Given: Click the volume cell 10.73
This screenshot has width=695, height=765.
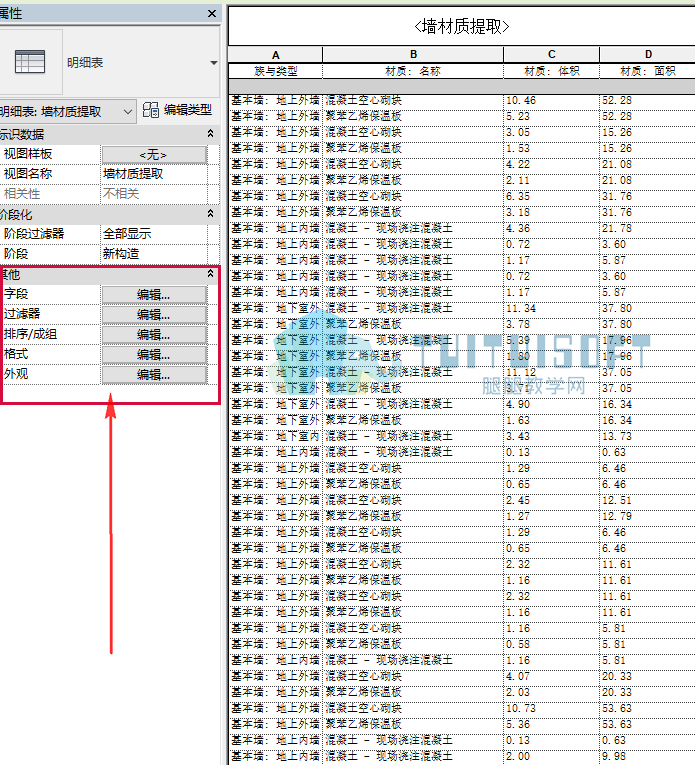Looking at the screenshot, I should (x=552, y=708).
